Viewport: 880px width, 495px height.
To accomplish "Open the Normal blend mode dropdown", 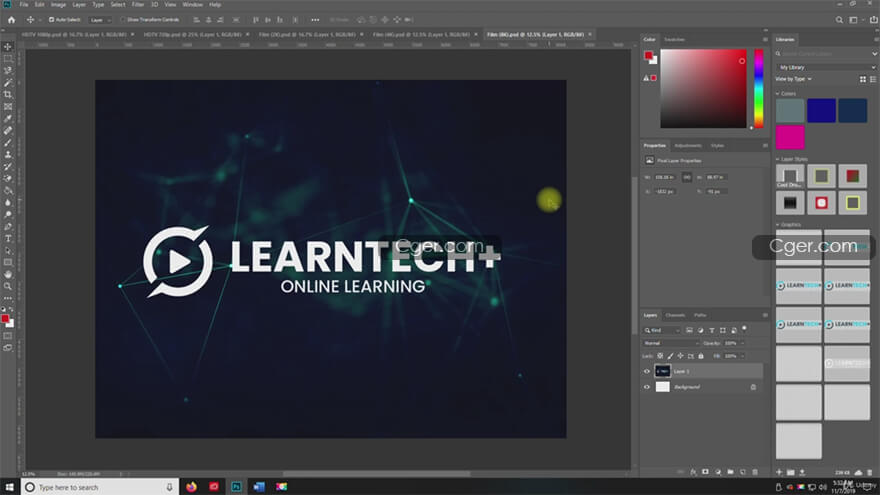I will (x=671, y=343).
